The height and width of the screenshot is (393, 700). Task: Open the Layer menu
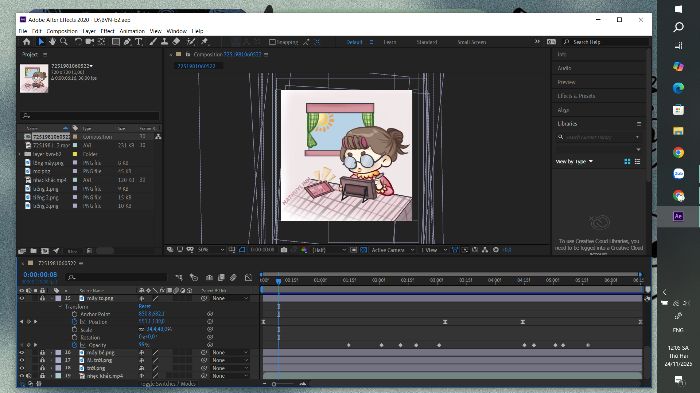coord(89,31)
